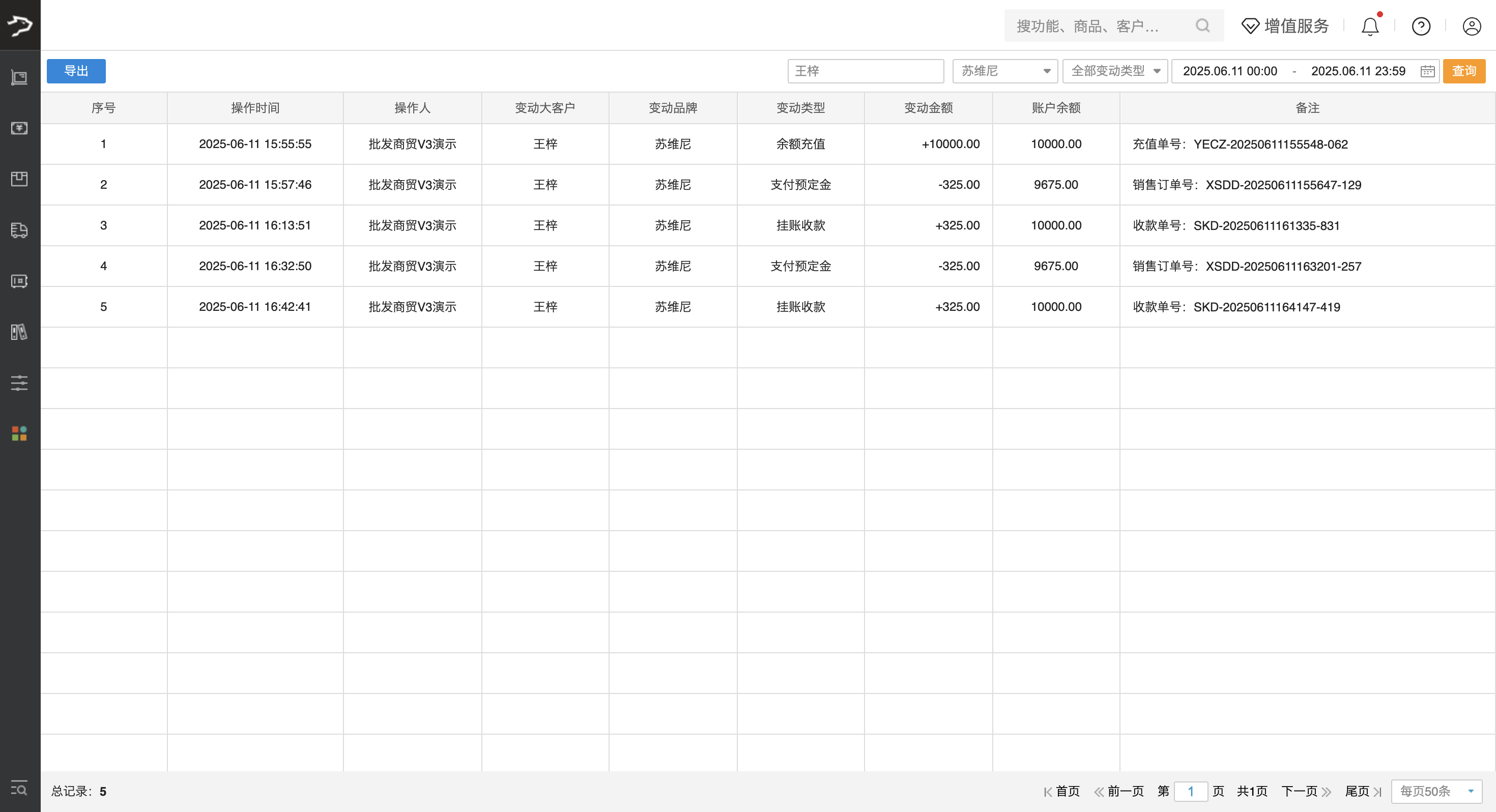Click the 账户余额 column header

pos(1056,107)
